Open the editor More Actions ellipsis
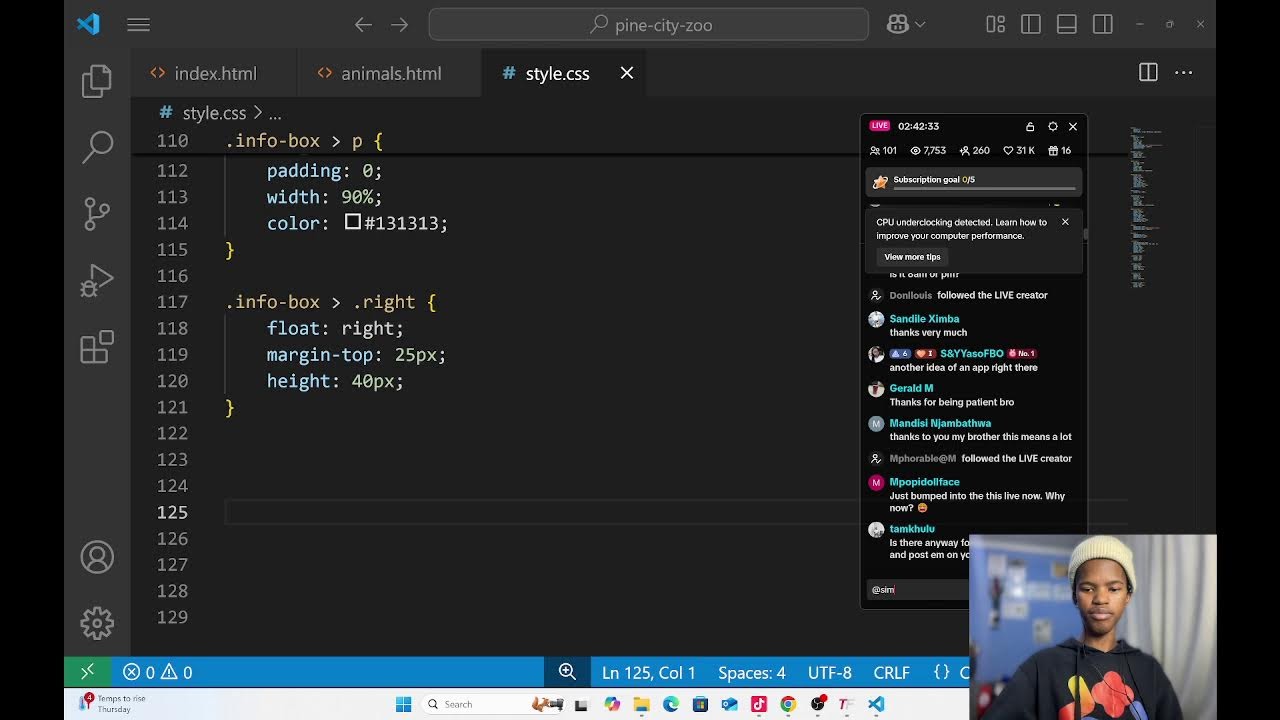The height and width of the screenshot is (720, 1280). point(1184,72)
